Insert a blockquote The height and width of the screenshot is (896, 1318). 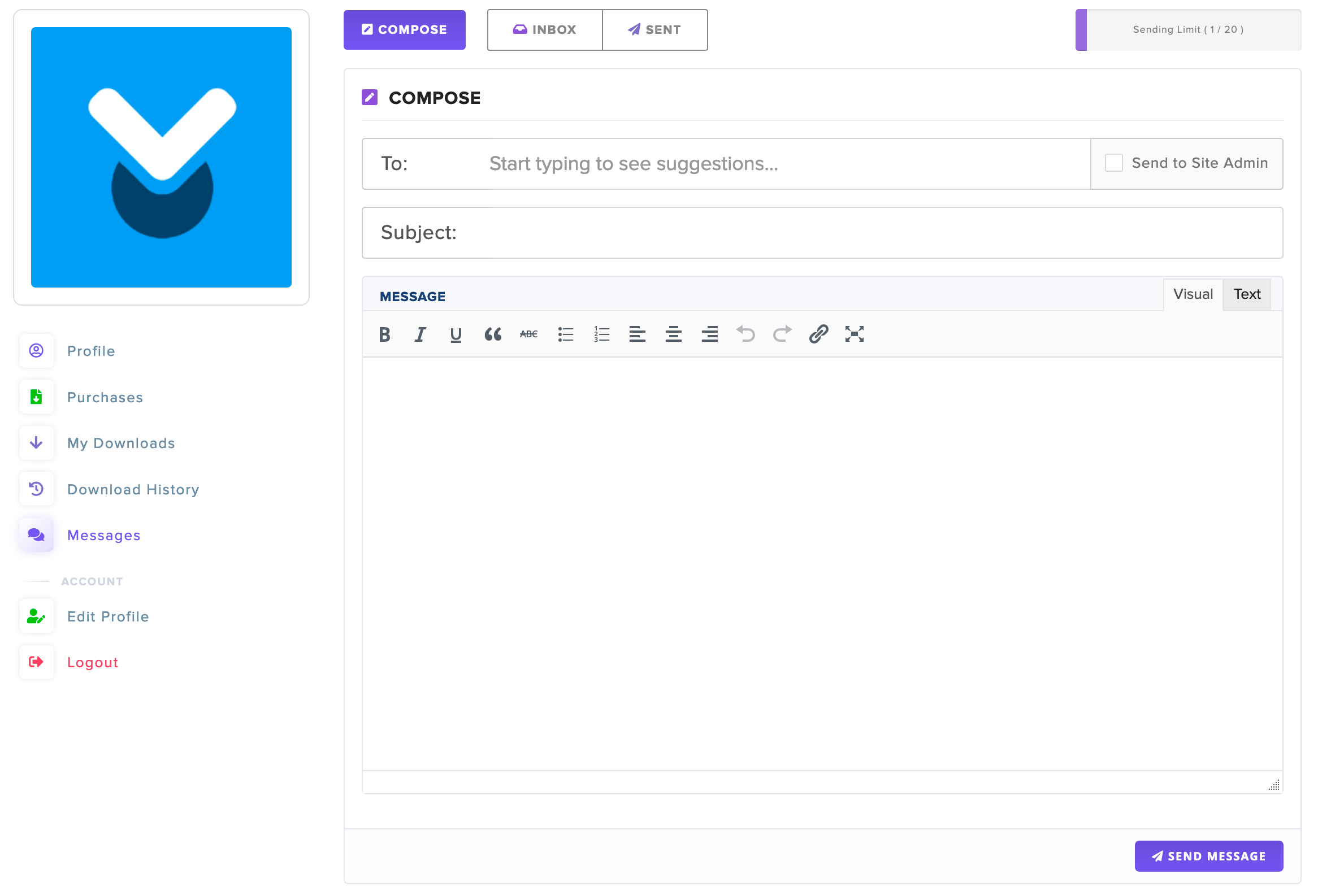click(x=492, y=334)
